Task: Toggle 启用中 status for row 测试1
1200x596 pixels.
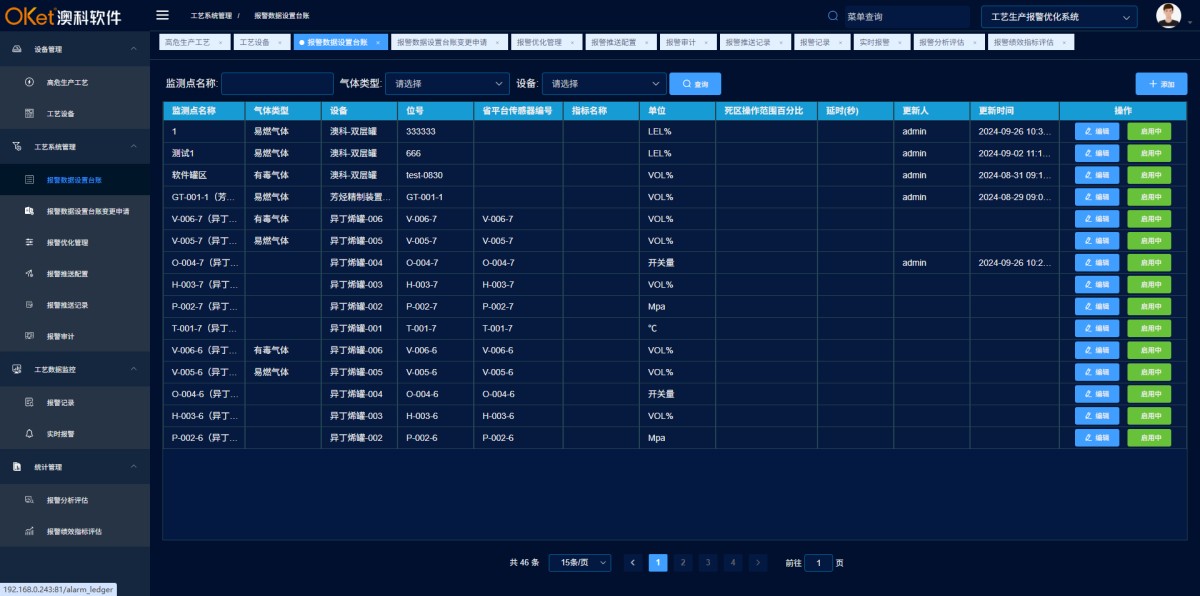Action: pyautogui.click(x=1148, y=153)
